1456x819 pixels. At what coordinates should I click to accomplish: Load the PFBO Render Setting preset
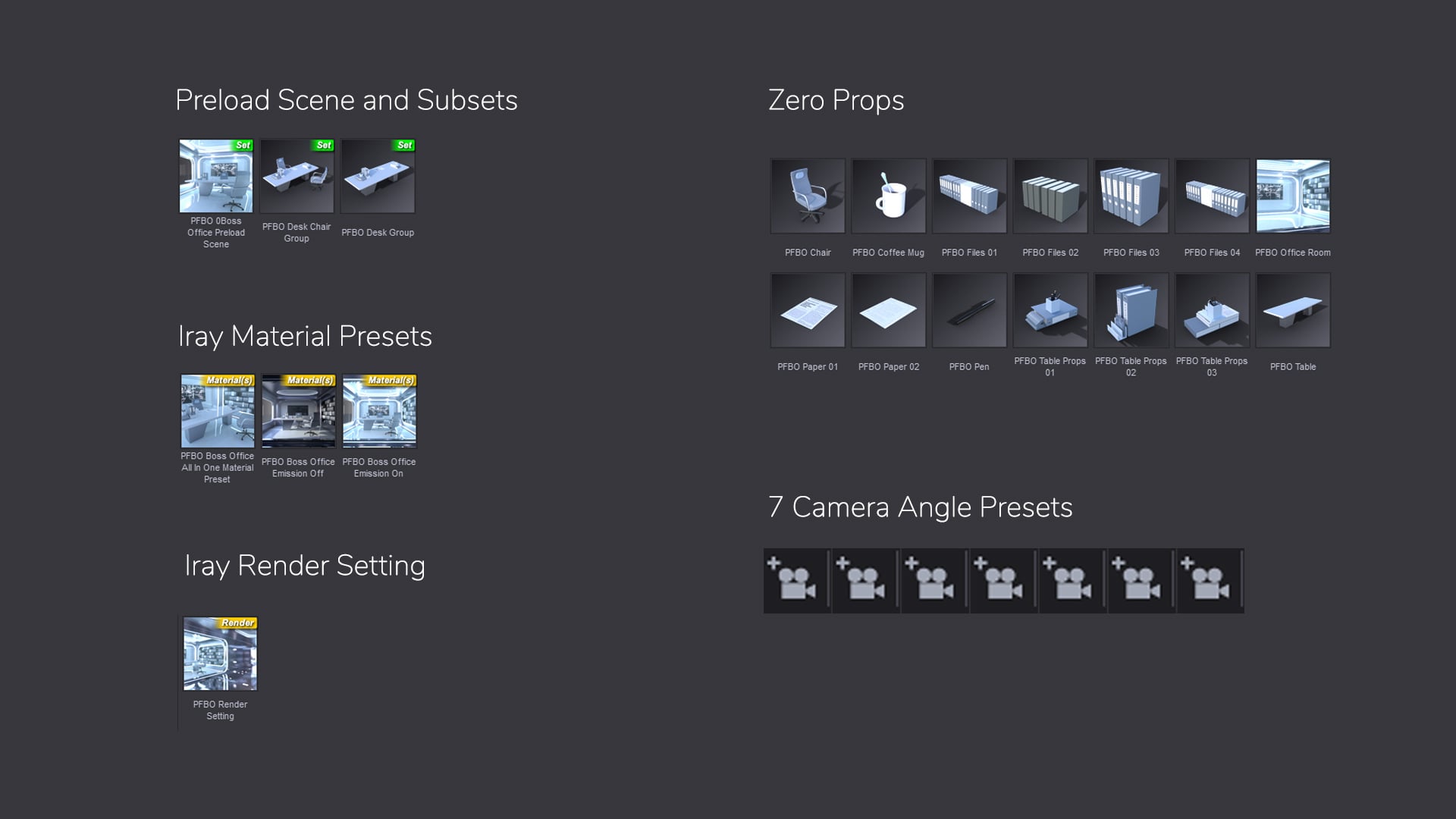[220, 654]
